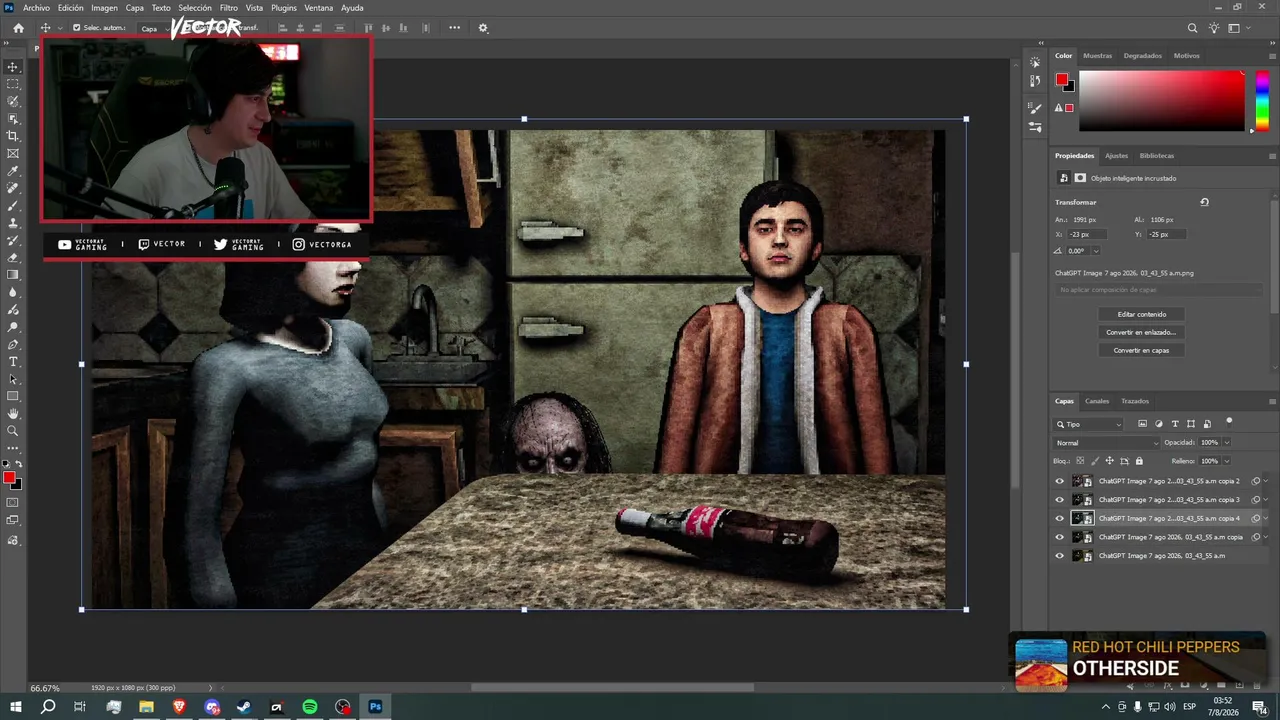
Task: Click the Convertir en capas button
Action: (x=1141, y=350)
